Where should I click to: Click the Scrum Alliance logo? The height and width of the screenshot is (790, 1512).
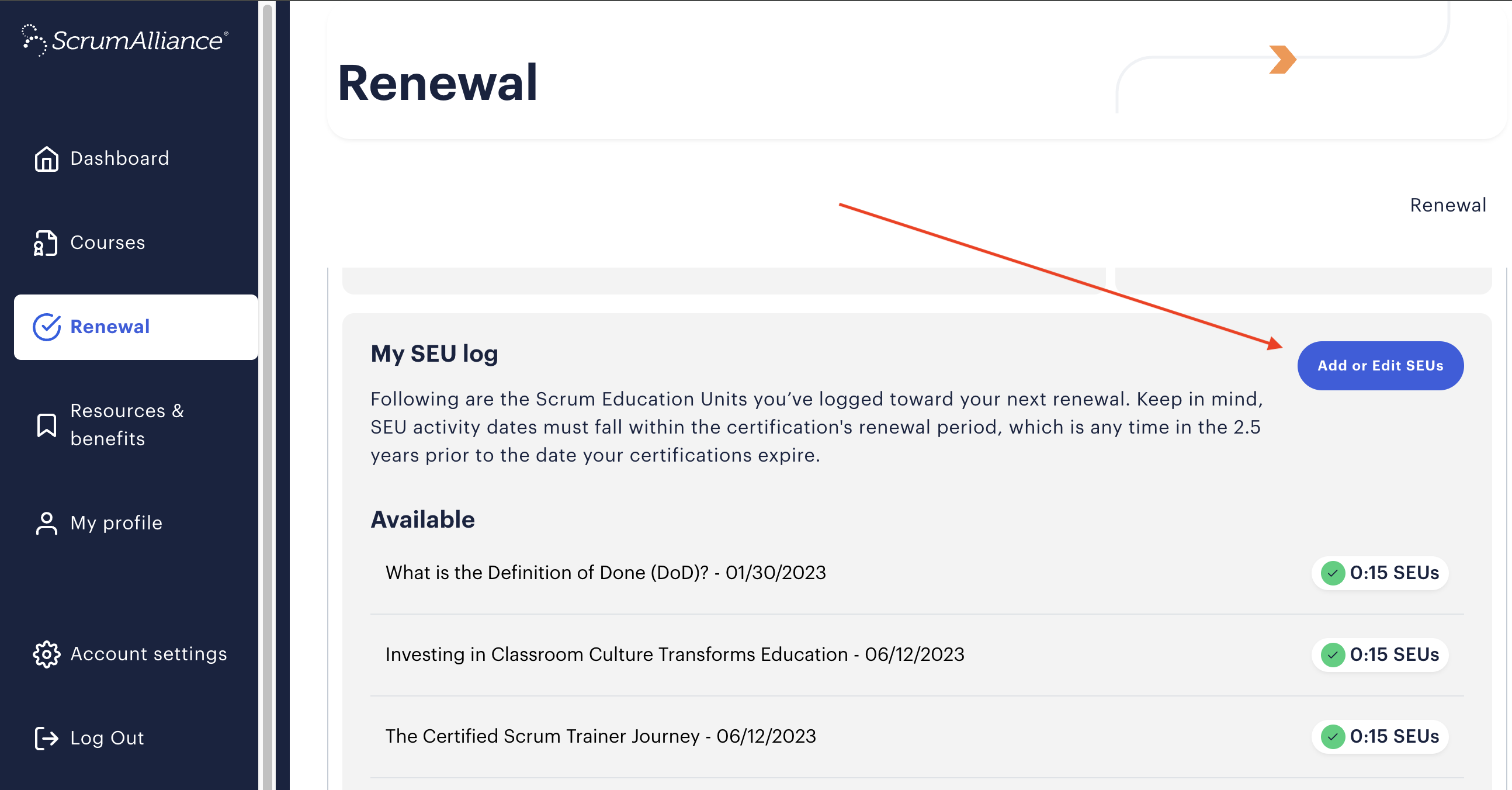pos(125,40)
